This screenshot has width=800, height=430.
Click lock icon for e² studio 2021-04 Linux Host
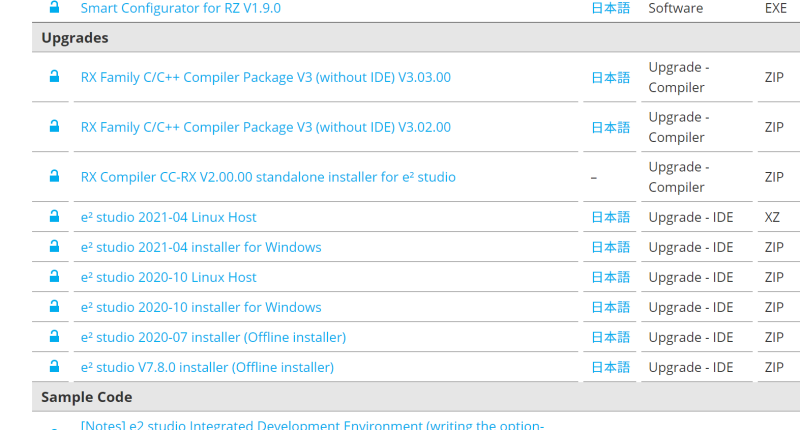[54, 217]
